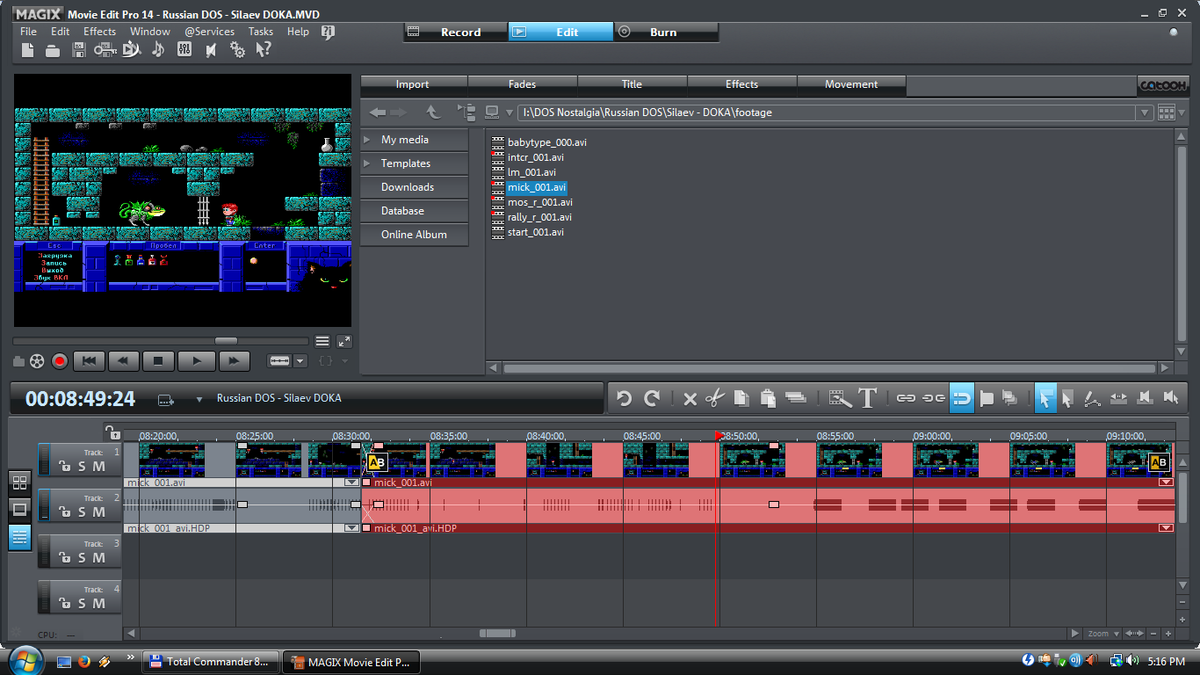Viewport: 1200px width, 675px height.
Task: Open the object menu arrow on first mick_001.avi clip
Action: point(350,482)
